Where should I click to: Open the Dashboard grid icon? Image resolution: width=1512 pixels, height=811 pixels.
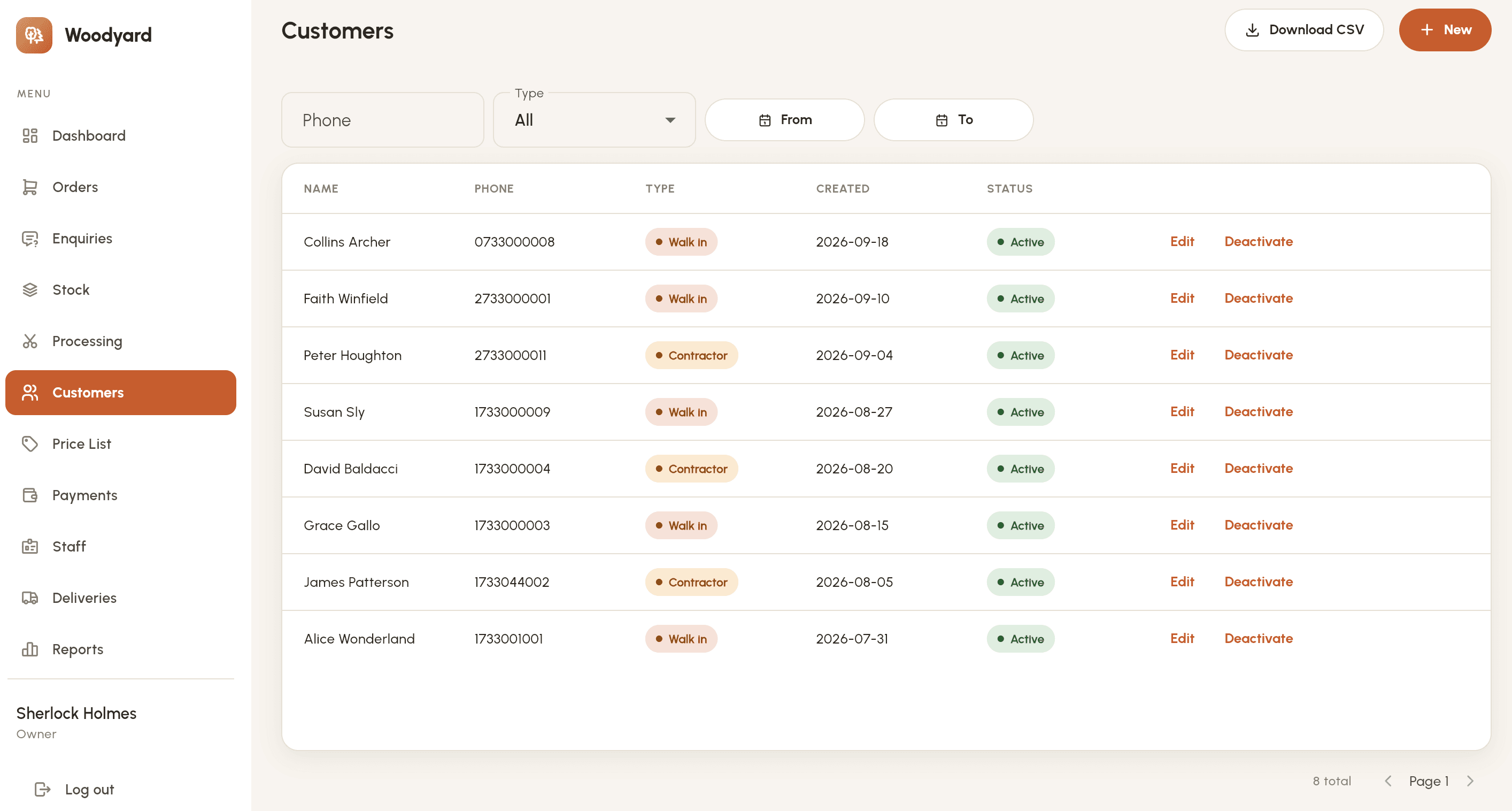[x=30, y=136]
